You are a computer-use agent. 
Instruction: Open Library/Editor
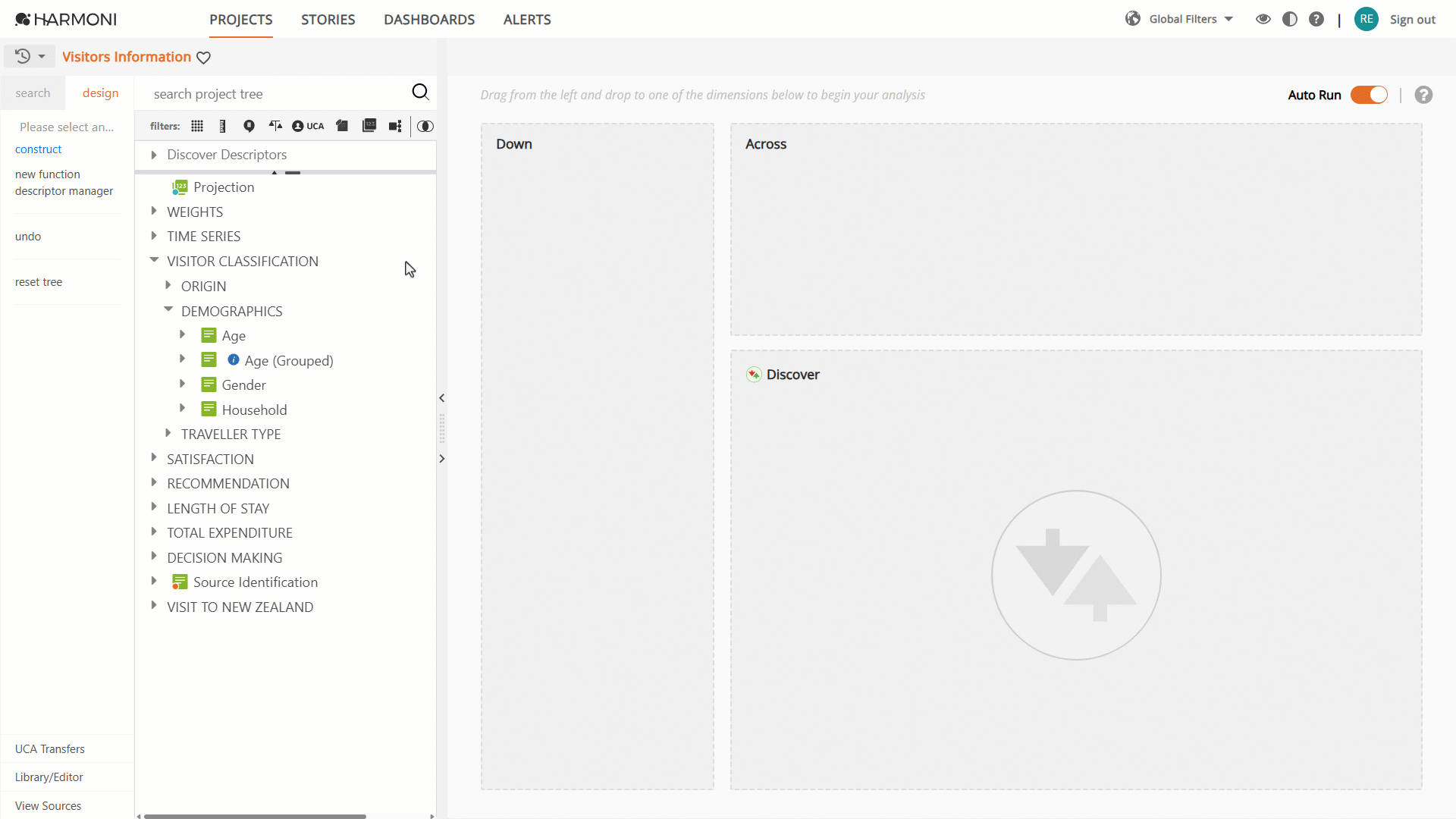coord(49,777)
